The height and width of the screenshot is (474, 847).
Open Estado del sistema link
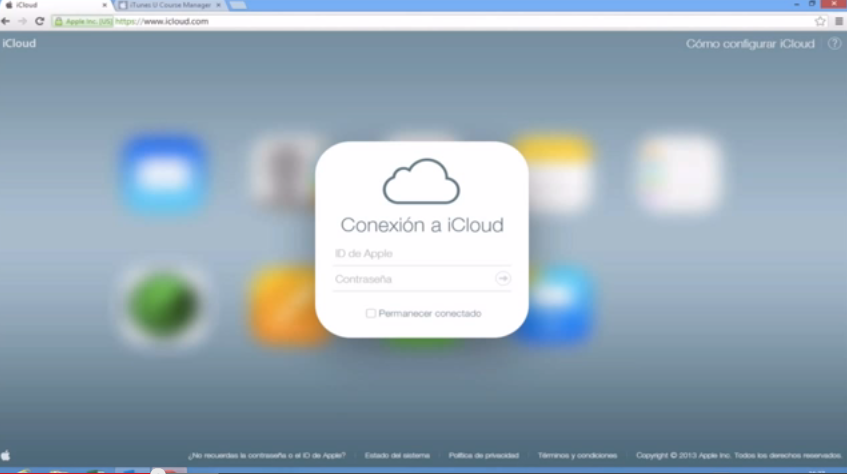click(397, 456)
